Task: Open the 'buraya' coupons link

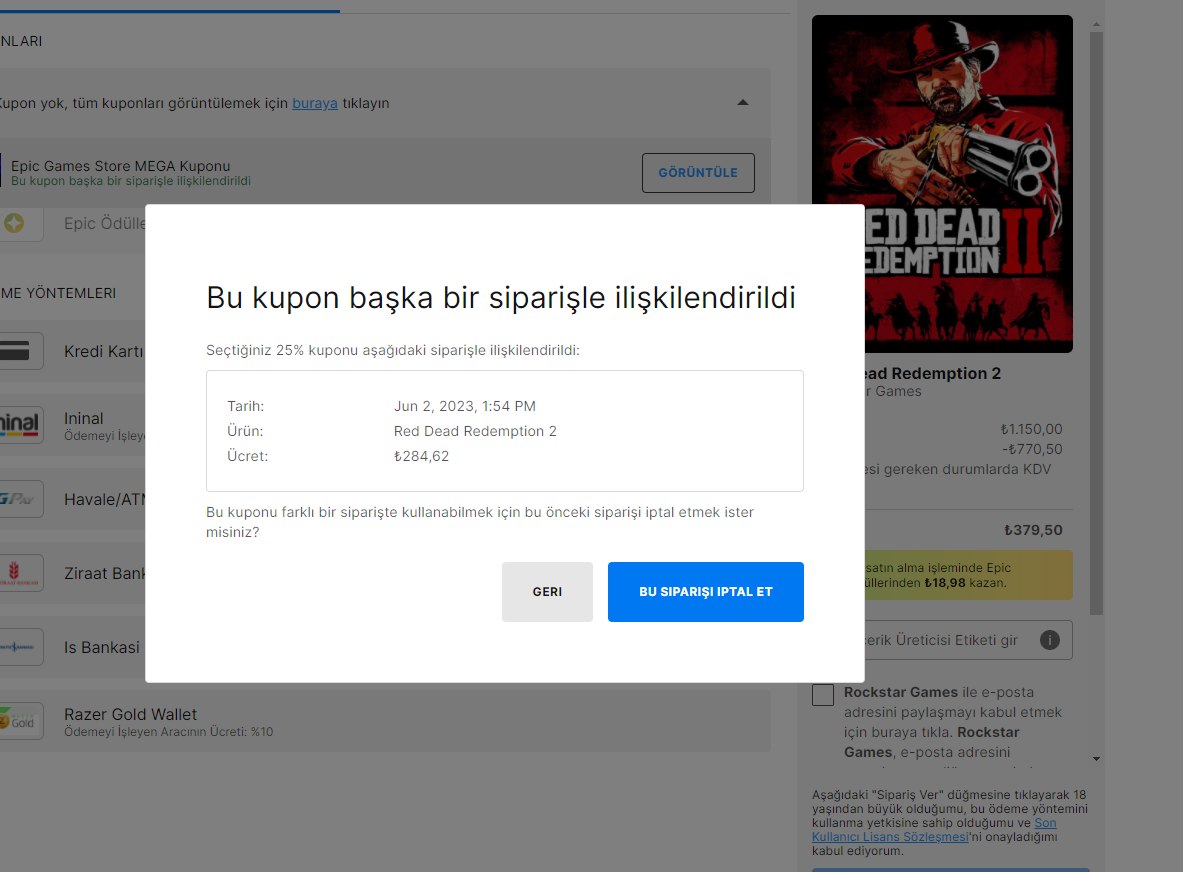Action: [315, 103]
